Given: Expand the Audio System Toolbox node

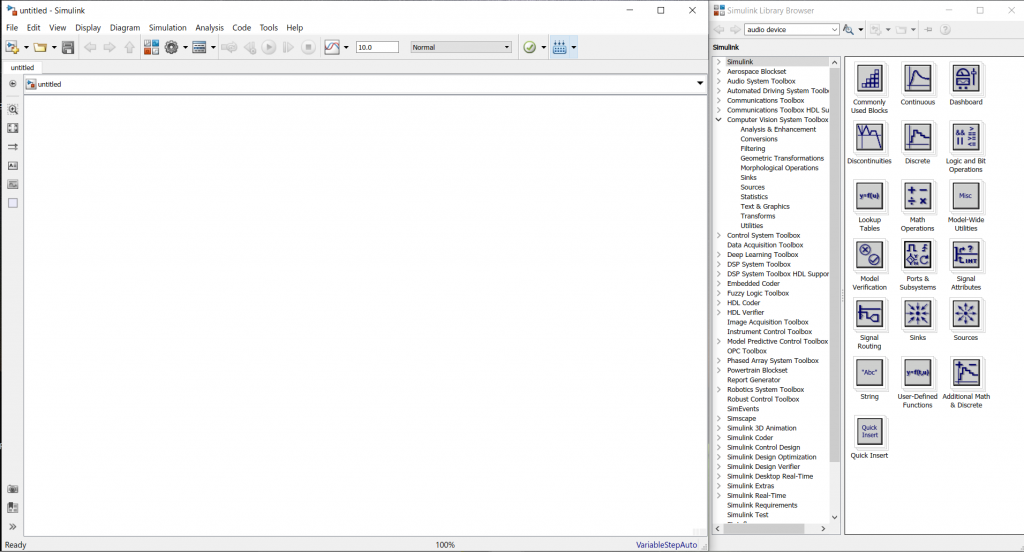Looking at the screenshot, I should 719,81.
